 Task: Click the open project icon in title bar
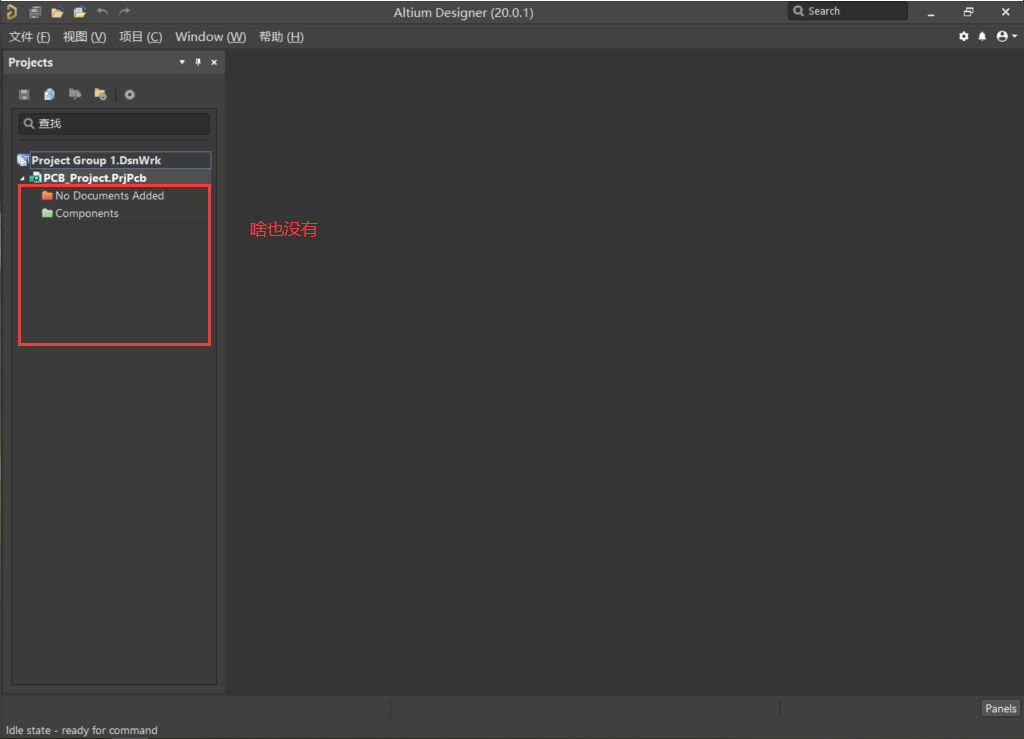80,12
